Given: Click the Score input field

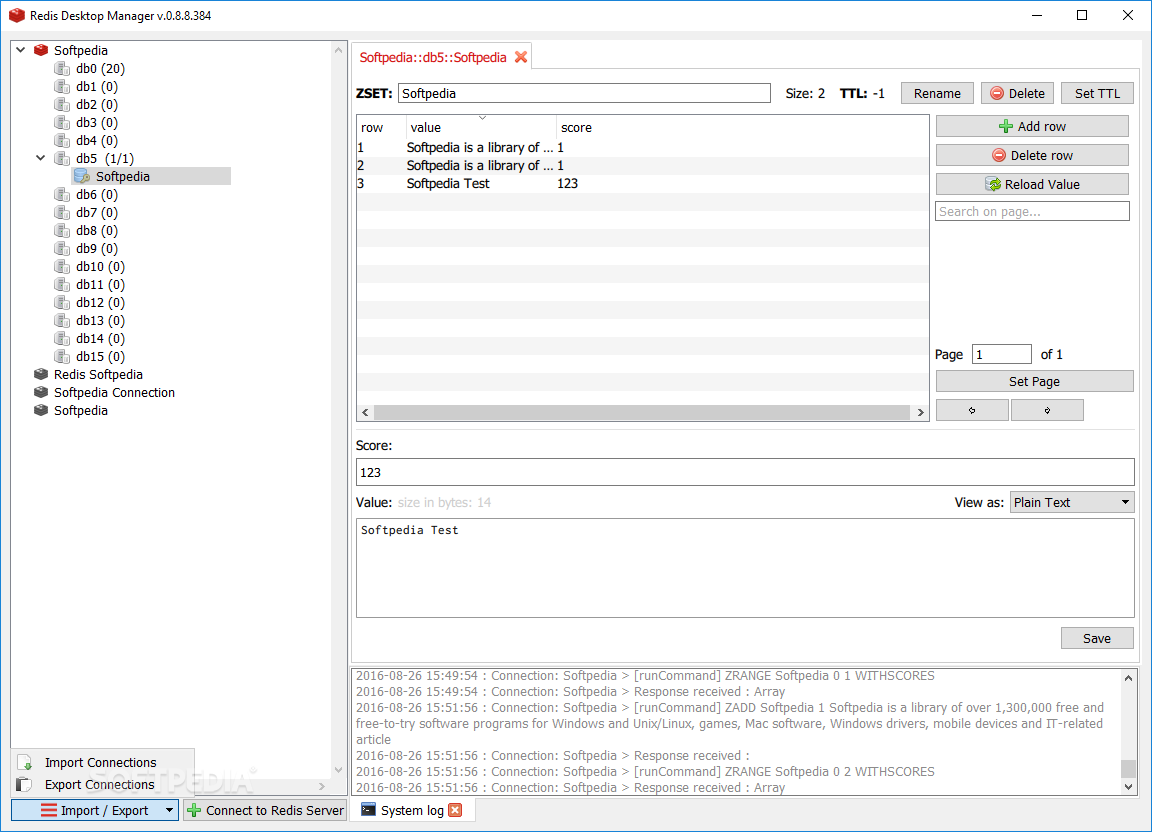Looking at the screenshot, I should [745, 472].
